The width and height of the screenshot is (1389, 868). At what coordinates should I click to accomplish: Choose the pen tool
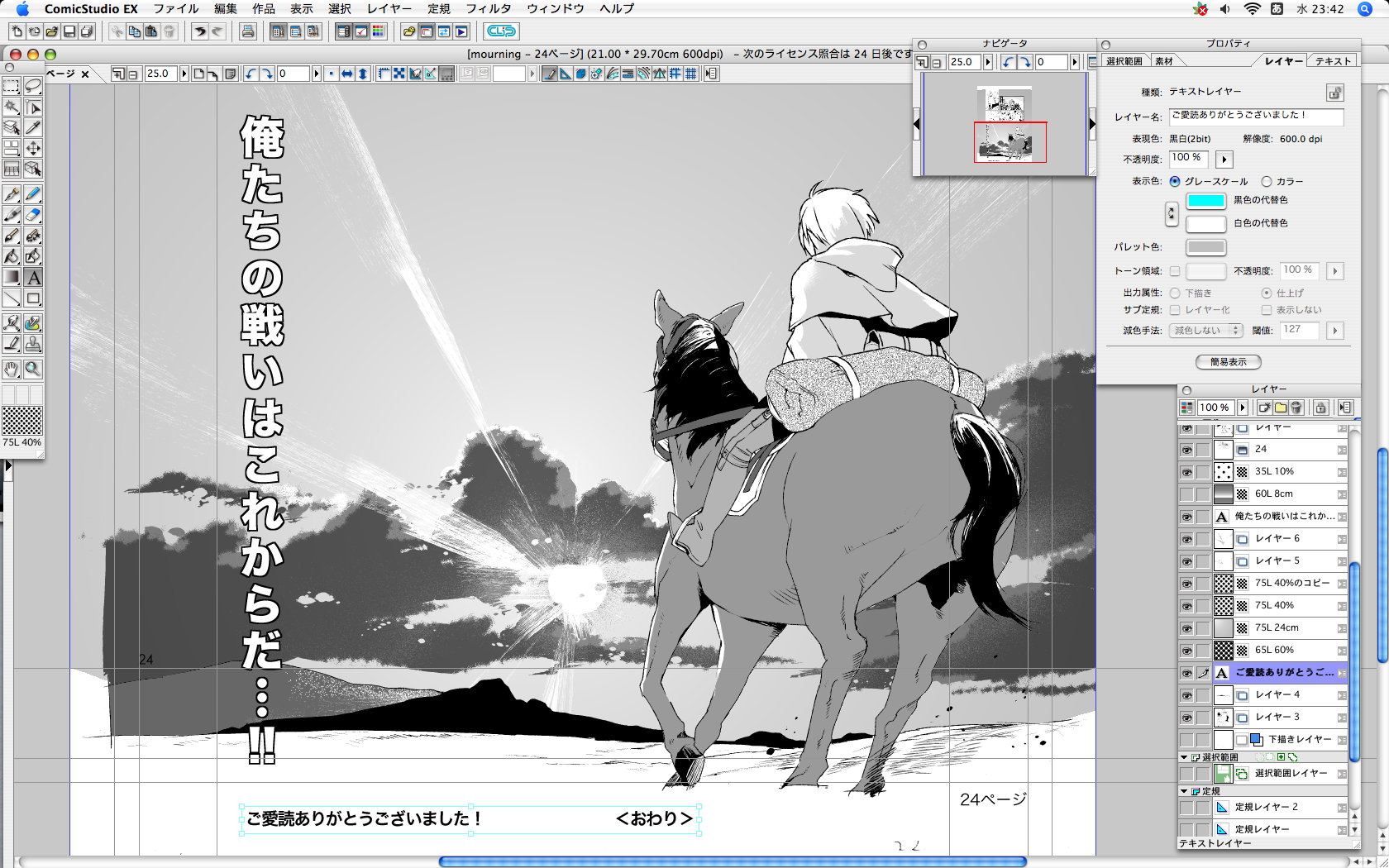tap(12, 194)
